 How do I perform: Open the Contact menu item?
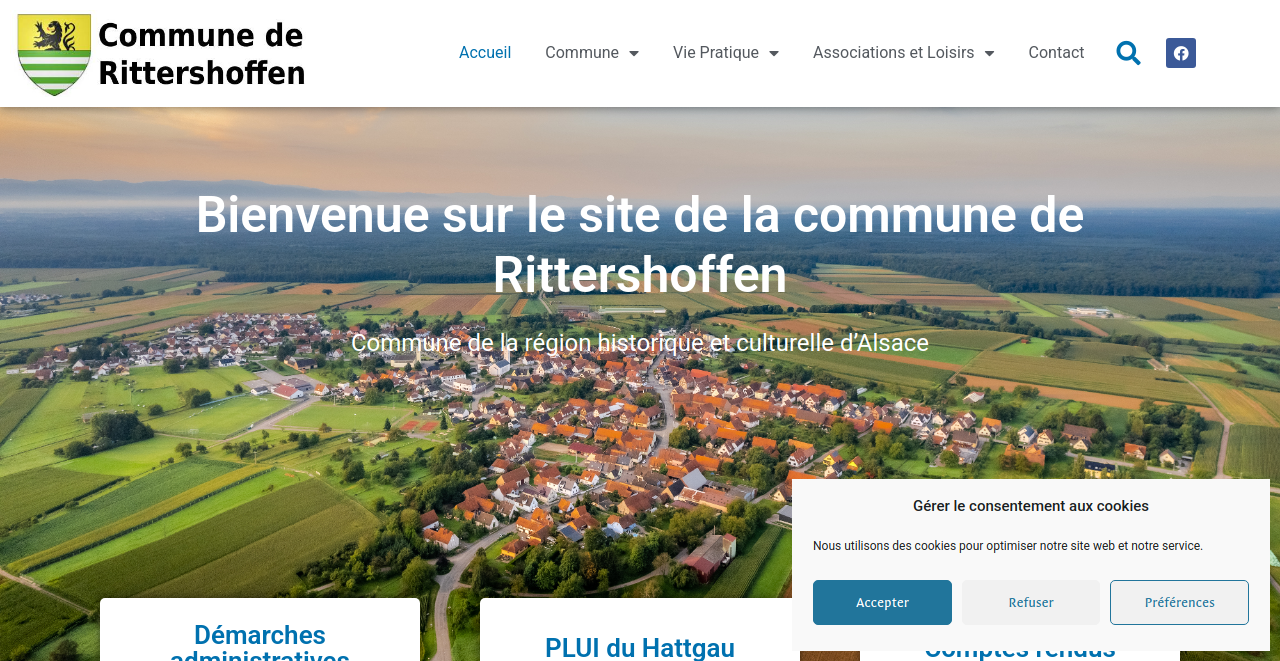[x=1056, y=53]
